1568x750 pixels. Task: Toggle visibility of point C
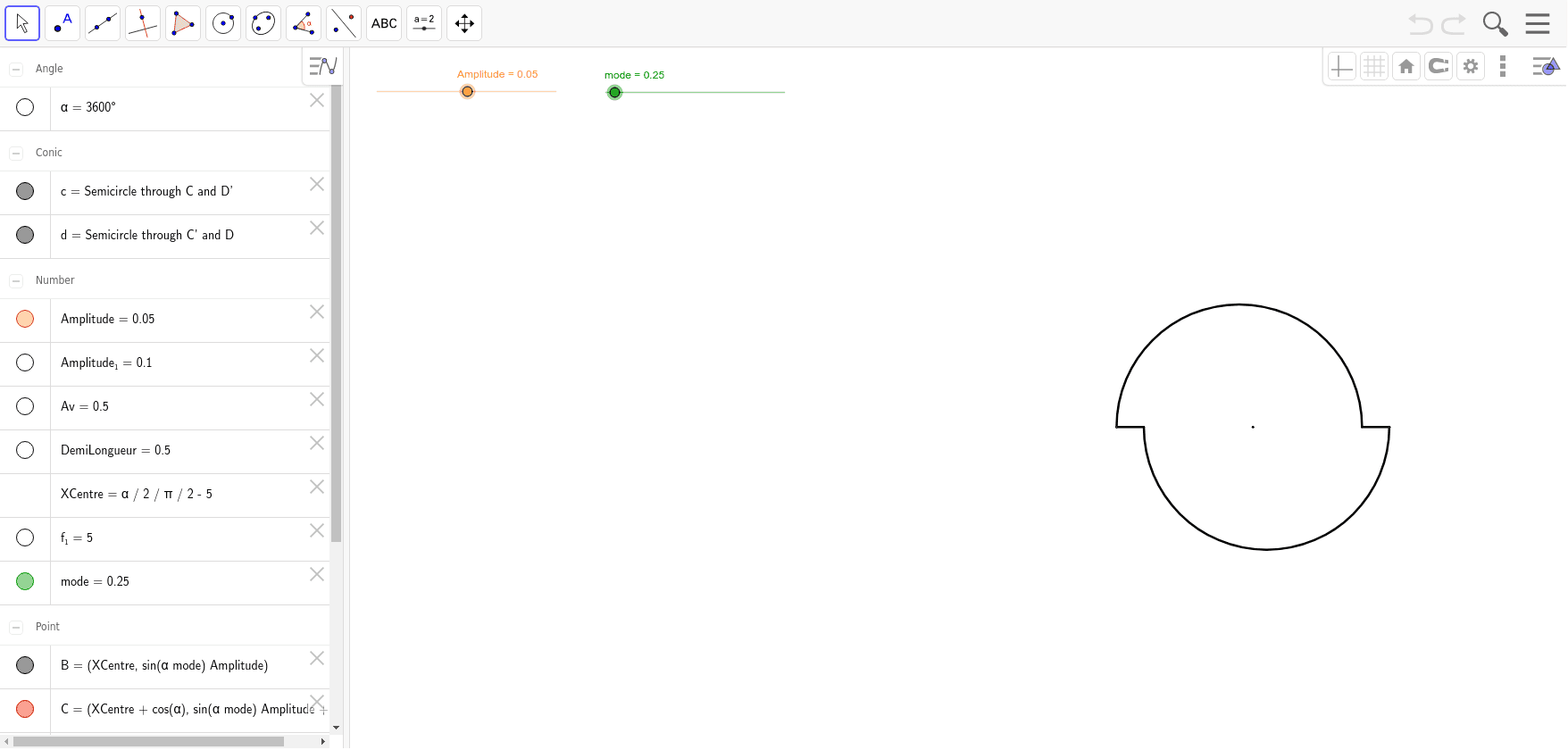coord(25,709)
